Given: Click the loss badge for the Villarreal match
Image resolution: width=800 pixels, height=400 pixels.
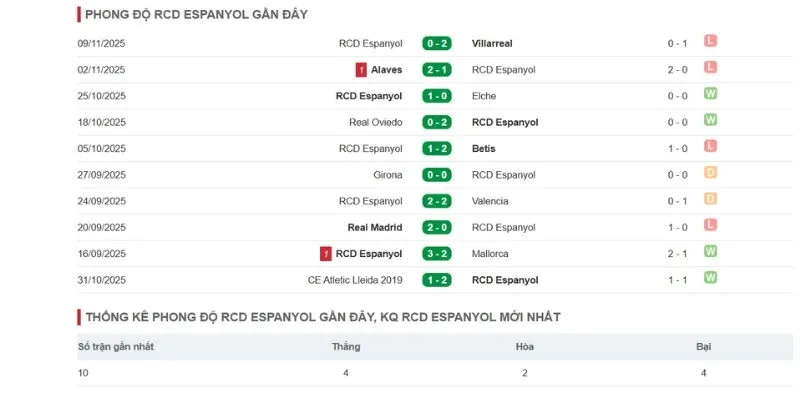Looking at the screenshot, I should pyautogui.click(x=711, y=42).
